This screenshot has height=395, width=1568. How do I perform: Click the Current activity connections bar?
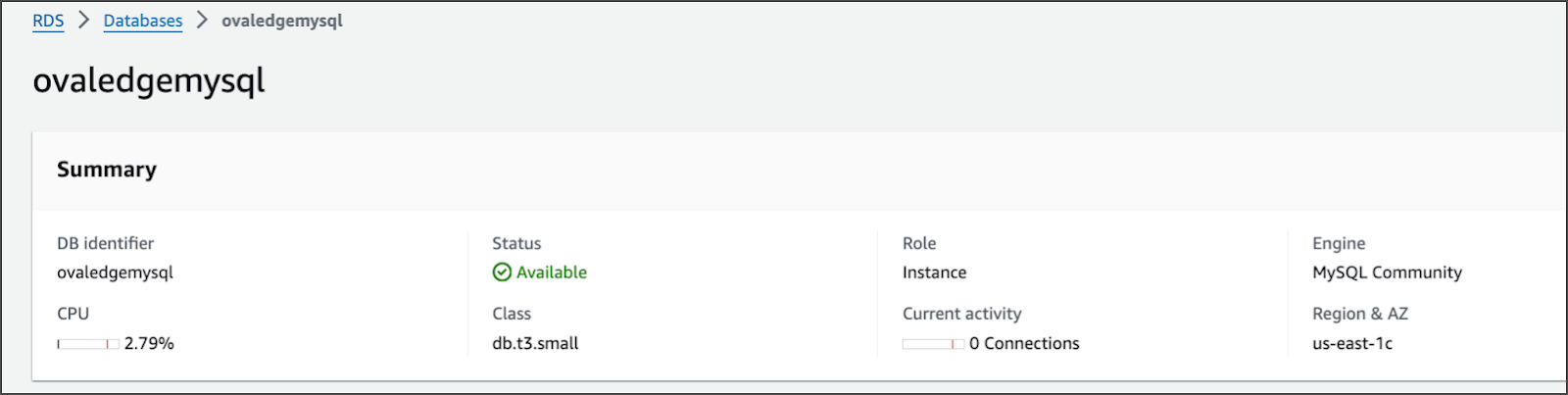(933, 344)
